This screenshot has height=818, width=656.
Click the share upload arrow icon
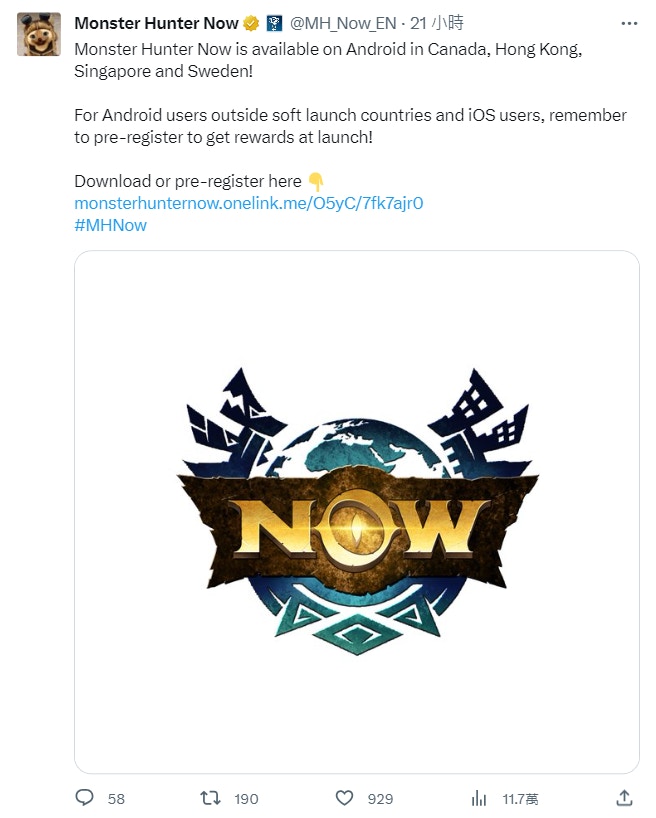click(624, 798)
